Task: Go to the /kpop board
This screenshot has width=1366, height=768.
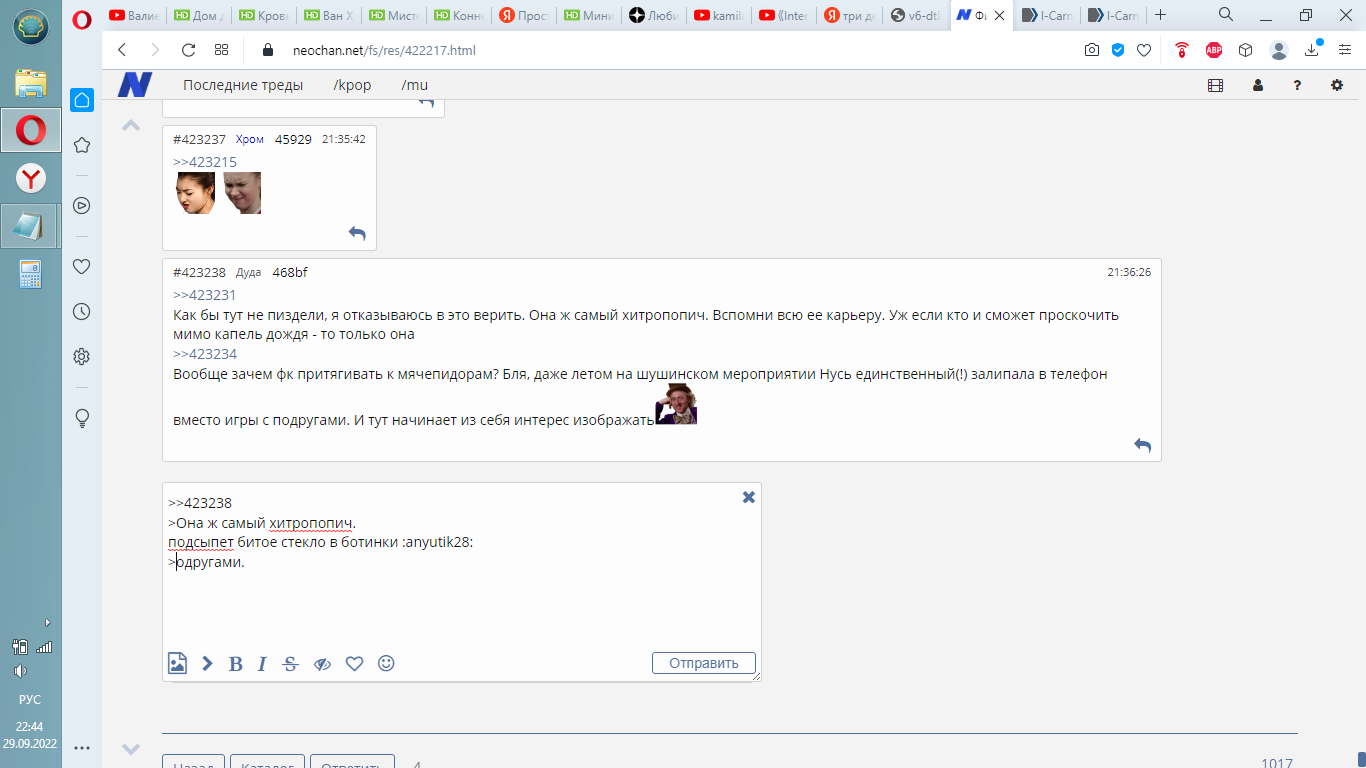Action: [352, 85]
